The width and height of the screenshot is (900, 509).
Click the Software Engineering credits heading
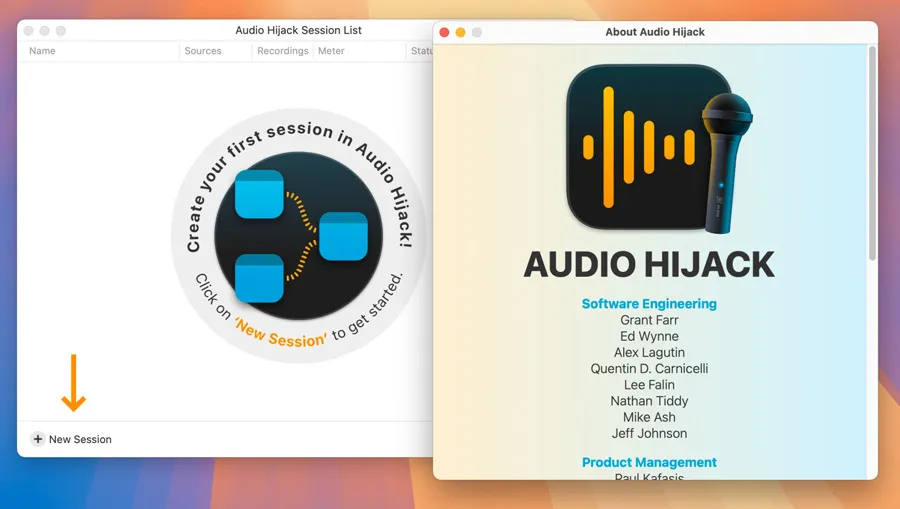[649, 304]
